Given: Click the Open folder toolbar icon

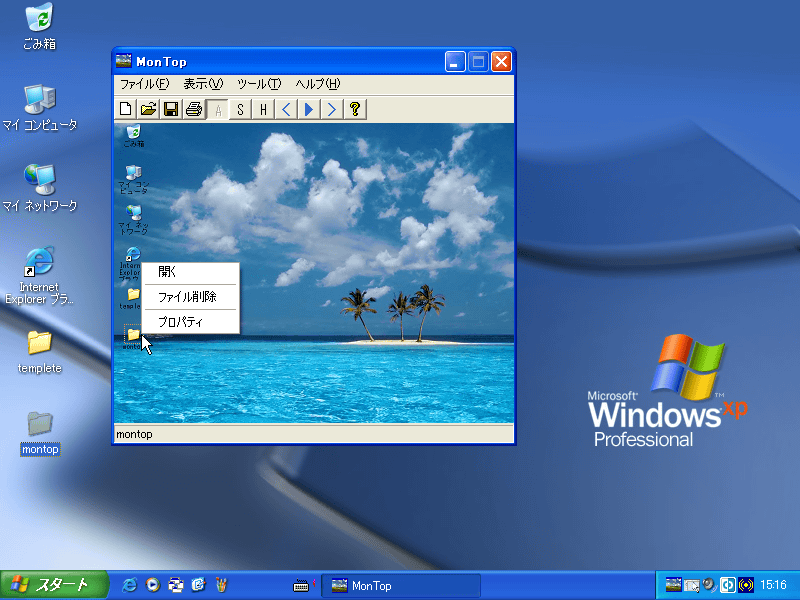Looking at the screenshot, I should [148, 109].
